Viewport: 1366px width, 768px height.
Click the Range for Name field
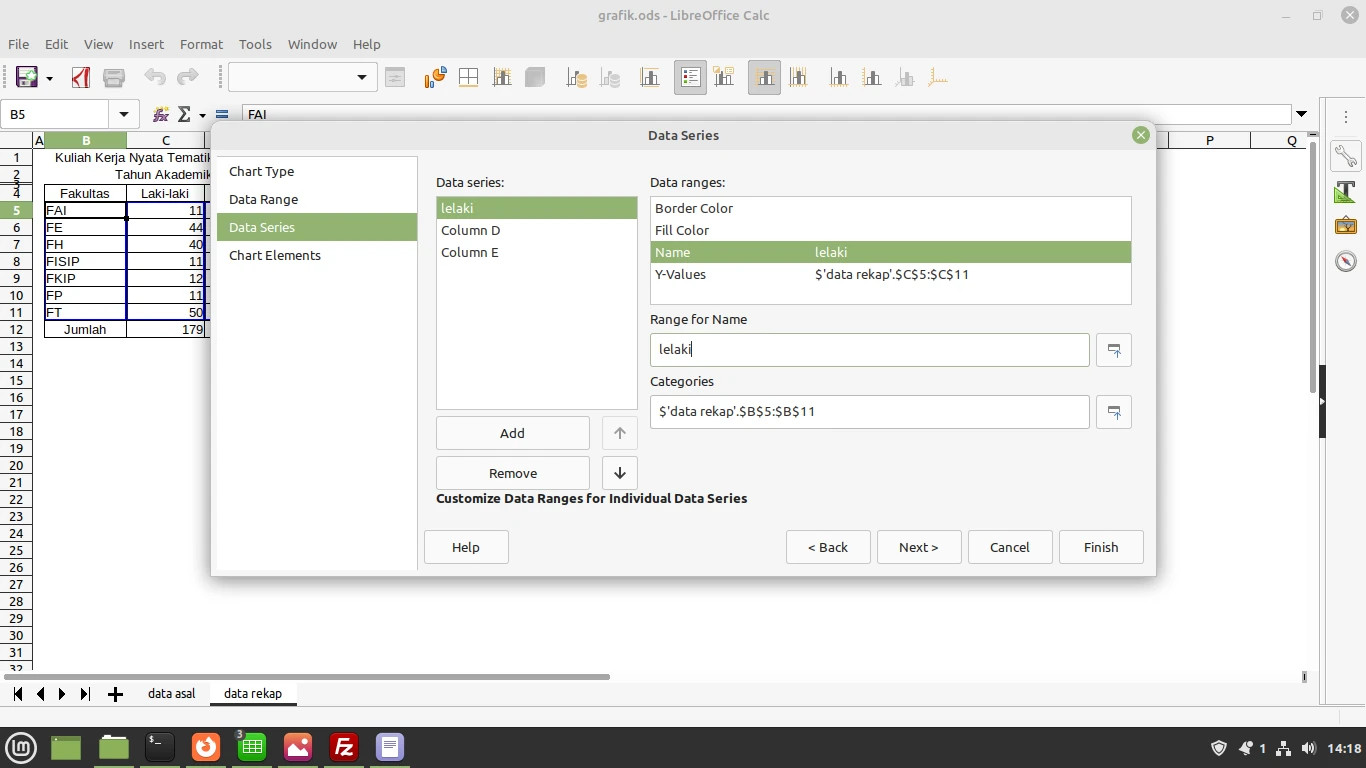[869, 350]
